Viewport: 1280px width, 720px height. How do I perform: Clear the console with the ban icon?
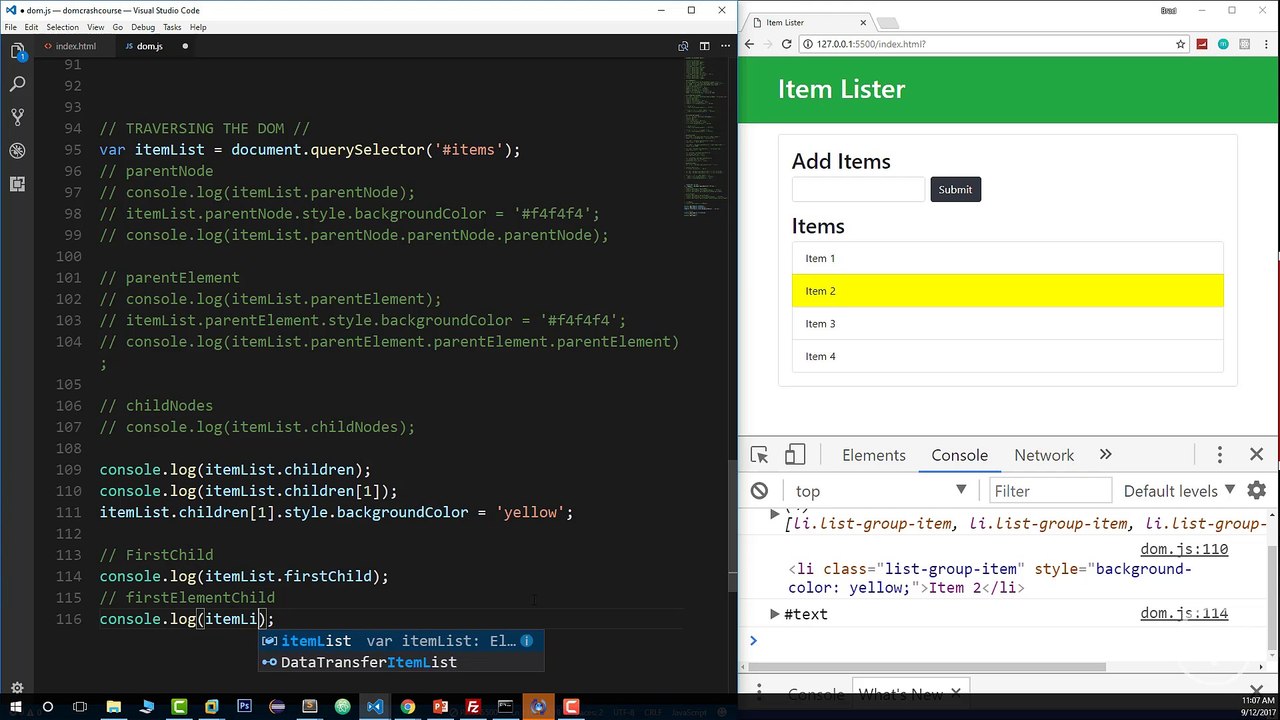(x=760, y=491)
